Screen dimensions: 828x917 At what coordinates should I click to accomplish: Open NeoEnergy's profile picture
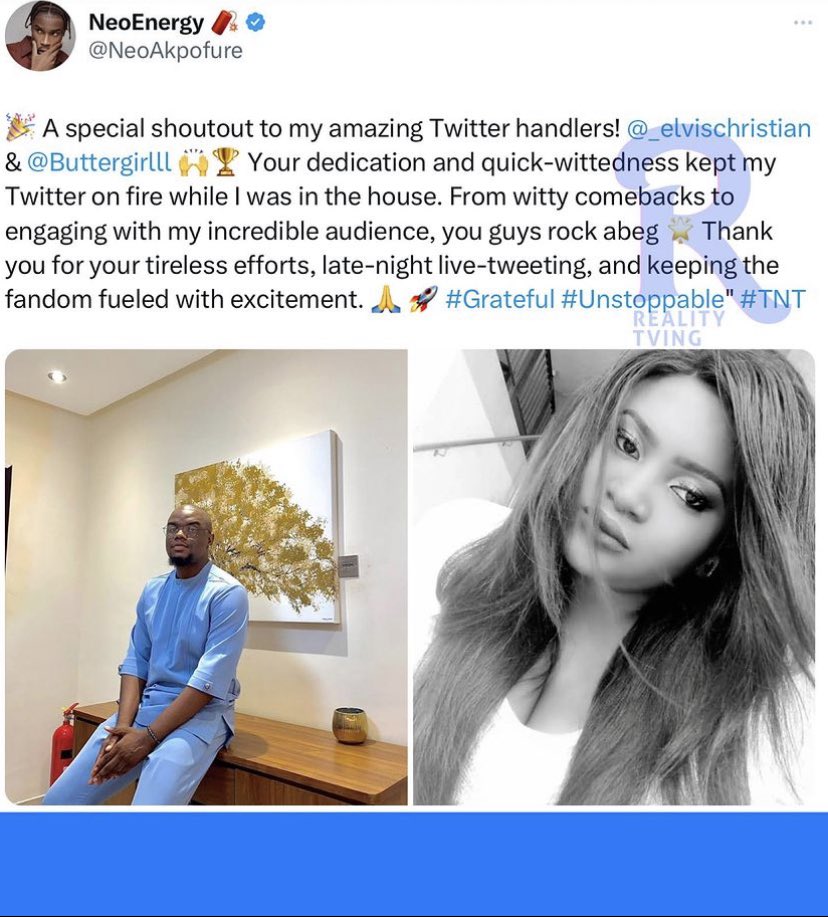point(40,36)
